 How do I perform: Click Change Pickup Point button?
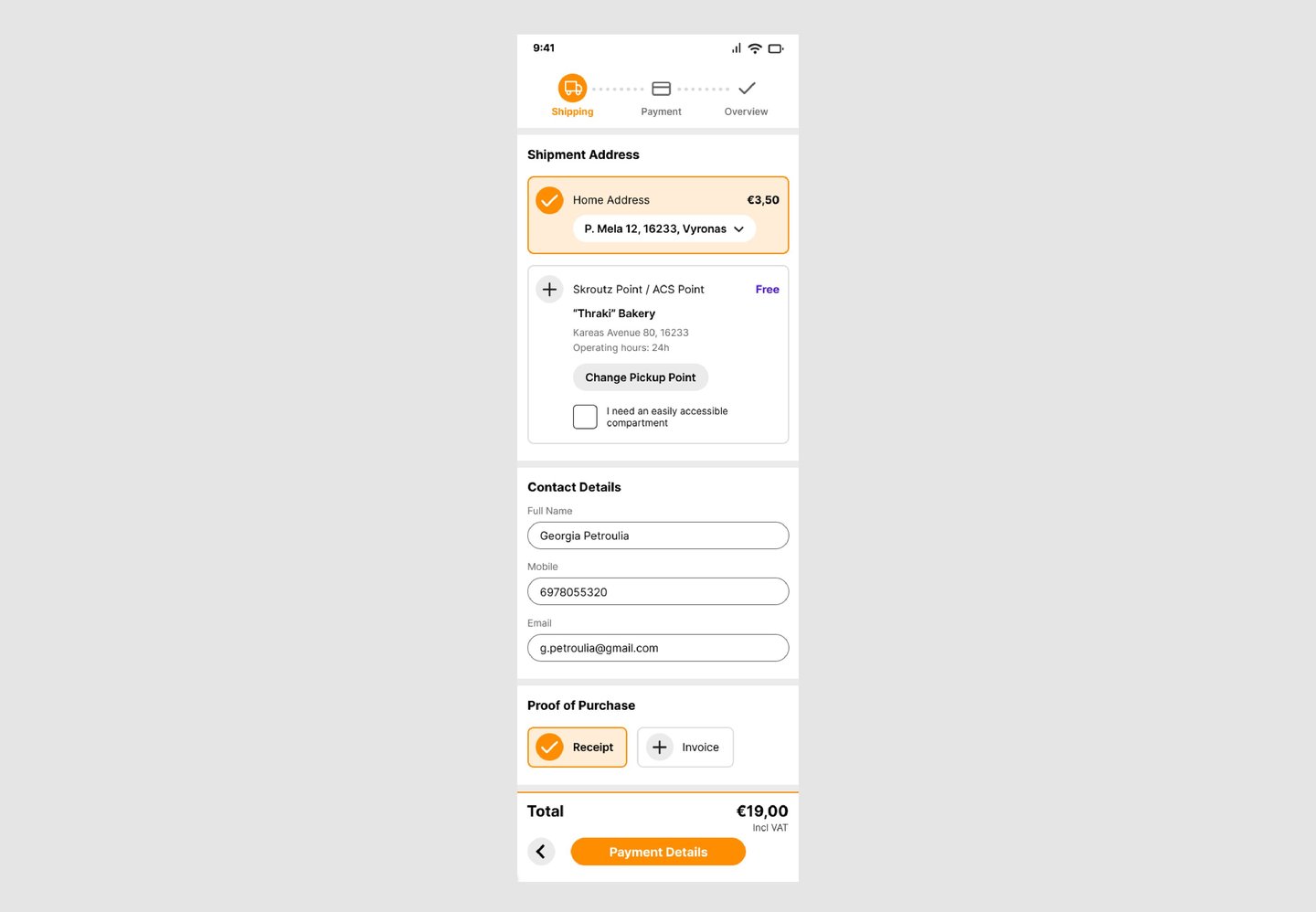pos(641,377)
